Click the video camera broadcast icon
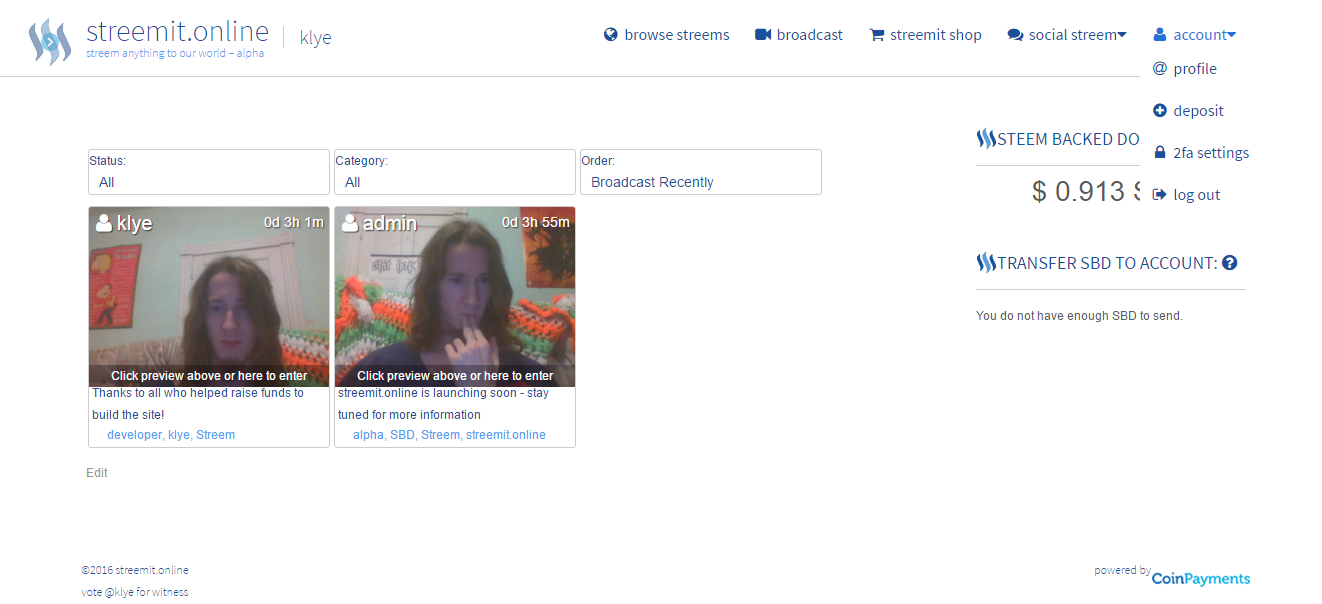The image size is (1322, 604). click(763, 35)
